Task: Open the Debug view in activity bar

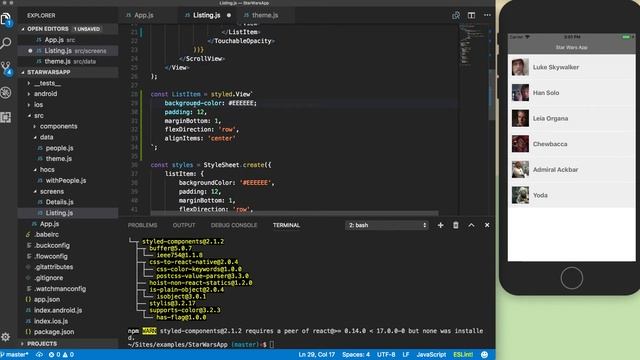Action: click(x=6, y=93)
